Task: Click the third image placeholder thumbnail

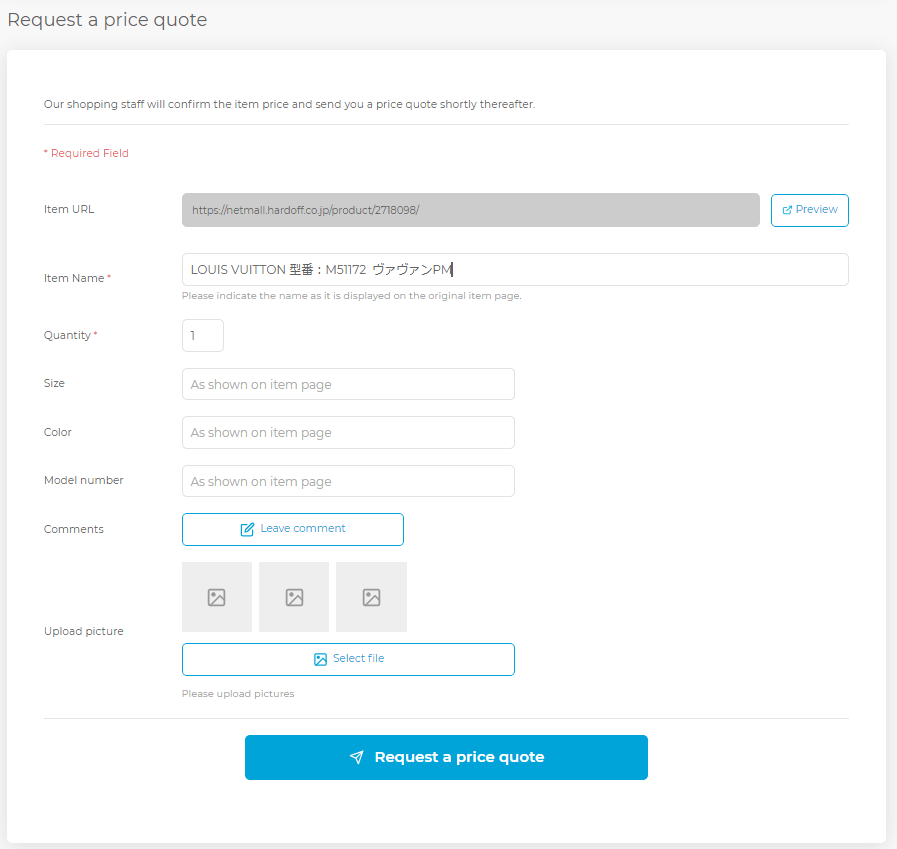Action: (371, 597)
